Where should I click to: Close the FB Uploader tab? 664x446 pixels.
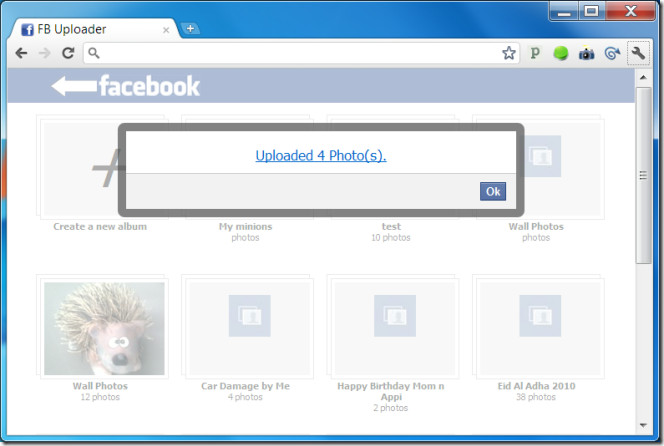tap(166, 30)
